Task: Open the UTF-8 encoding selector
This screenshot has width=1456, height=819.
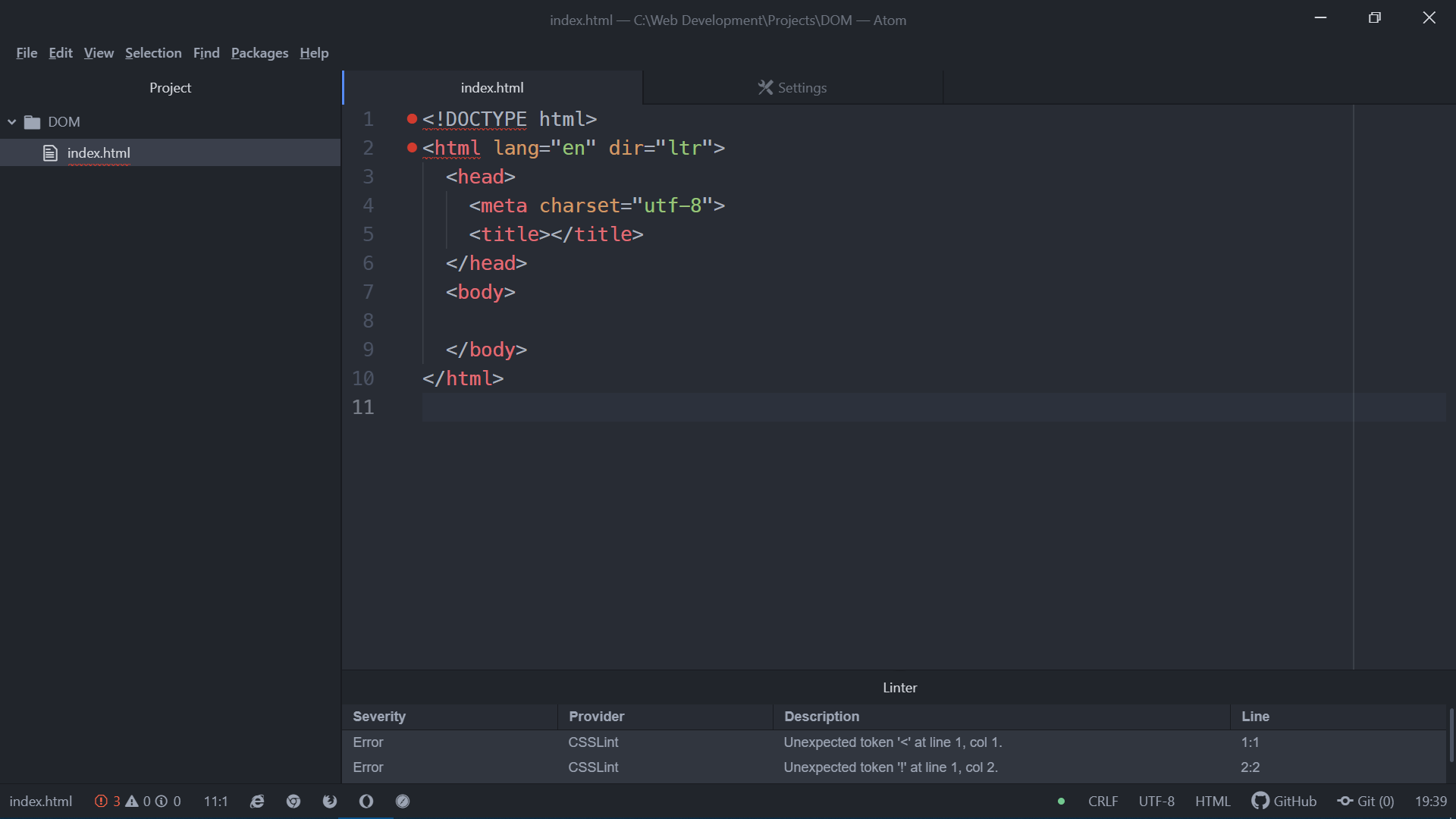Action: [1156, 802]
